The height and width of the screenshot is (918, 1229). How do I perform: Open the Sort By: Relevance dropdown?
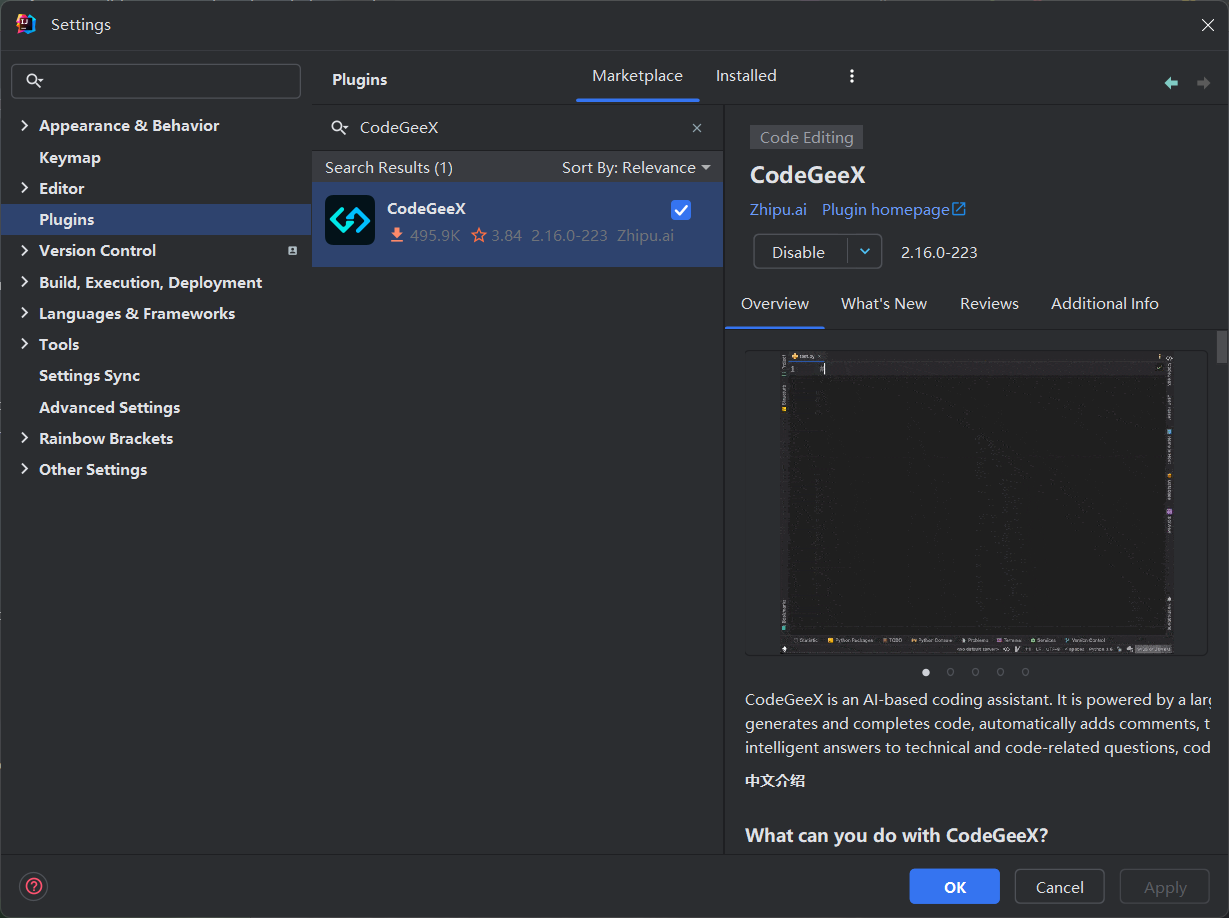(x=636, y=168)
